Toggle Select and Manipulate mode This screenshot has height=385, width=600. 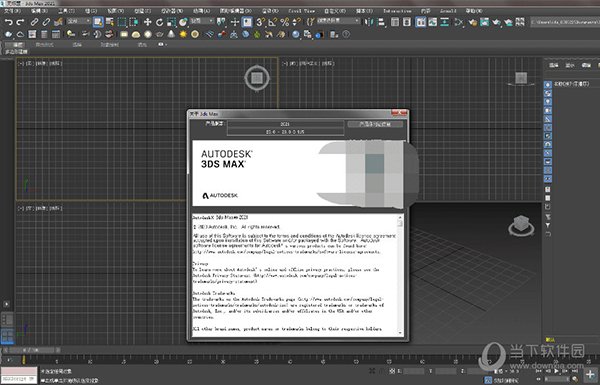[x=235, y=22]
